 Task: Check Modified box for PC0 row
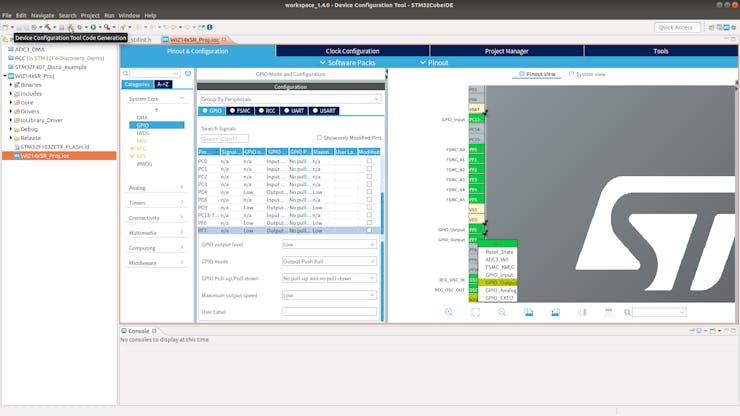coord(369,161)
